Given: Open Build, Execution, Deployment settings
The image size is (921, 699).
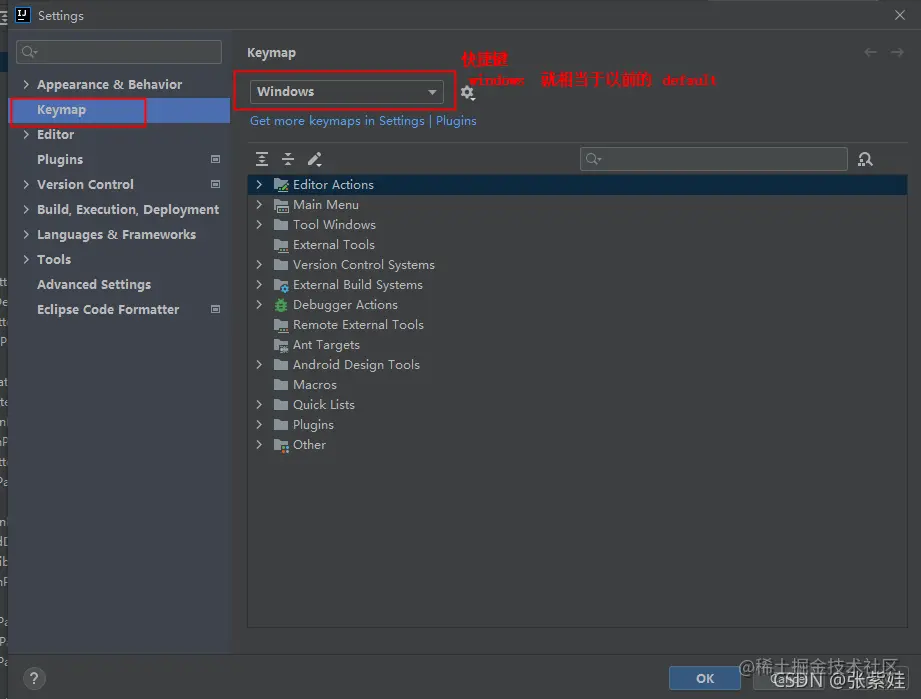Looking at the screenshot, I should pyautogui.click(x=120, y=210).
